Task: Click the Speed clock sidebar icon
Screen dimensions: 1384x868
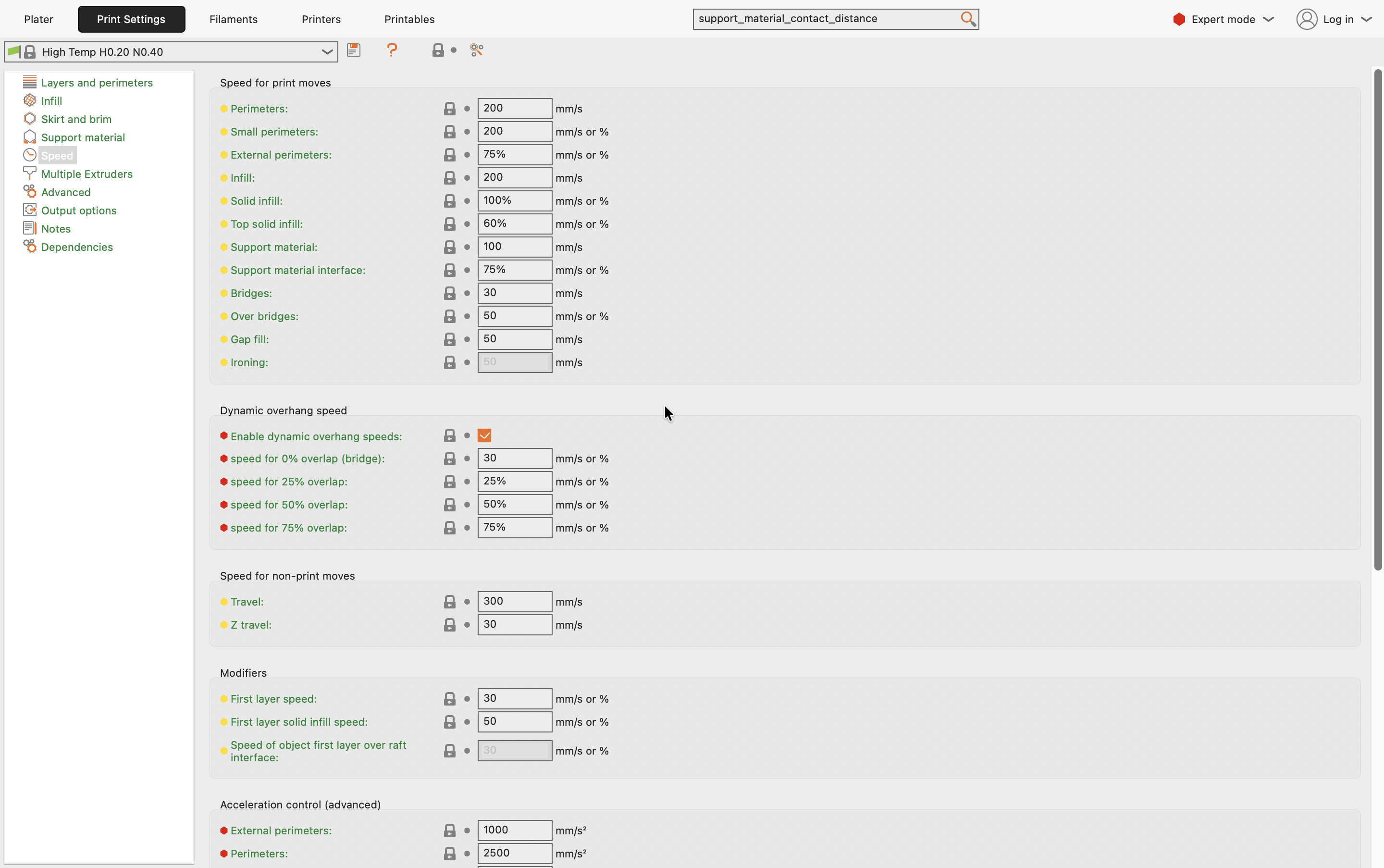Action: [x=30, y=155]
